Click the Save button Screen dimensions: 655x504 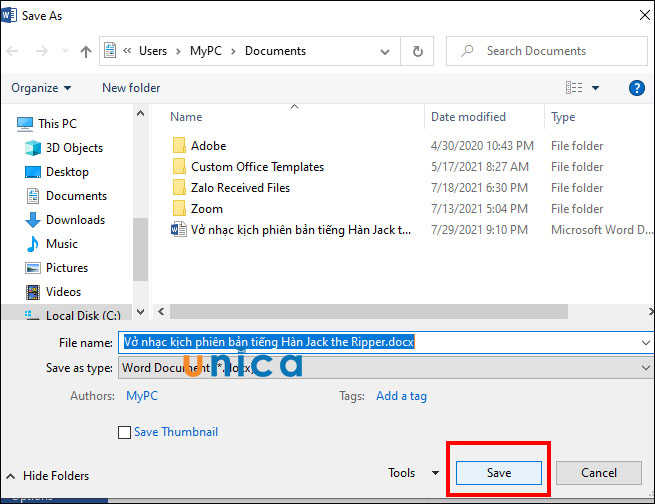498,473
